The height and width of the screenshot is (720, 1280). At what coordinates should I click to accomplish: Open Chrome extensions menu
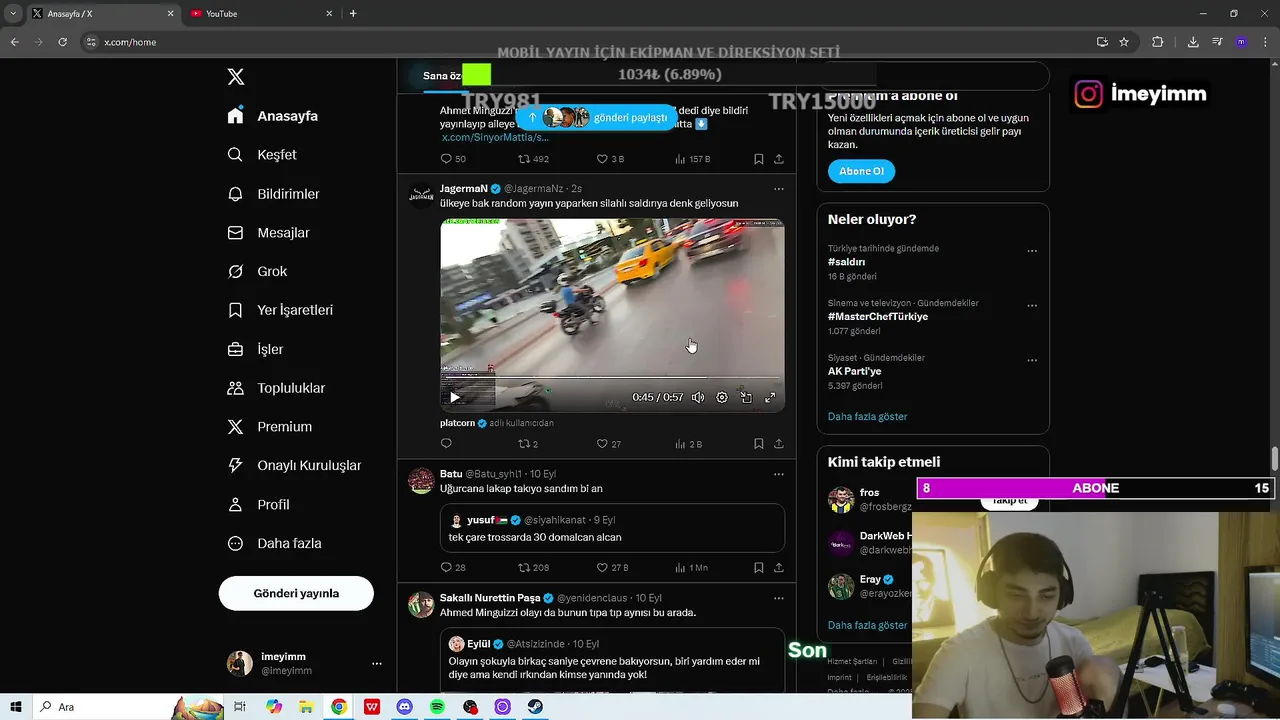click(1158, 42)
